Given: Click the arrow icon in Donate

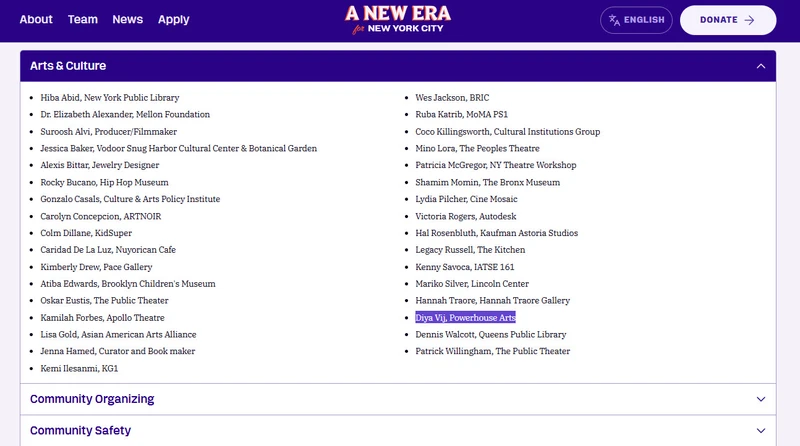Looking at the screenshot, I should (x=749, y=20).
